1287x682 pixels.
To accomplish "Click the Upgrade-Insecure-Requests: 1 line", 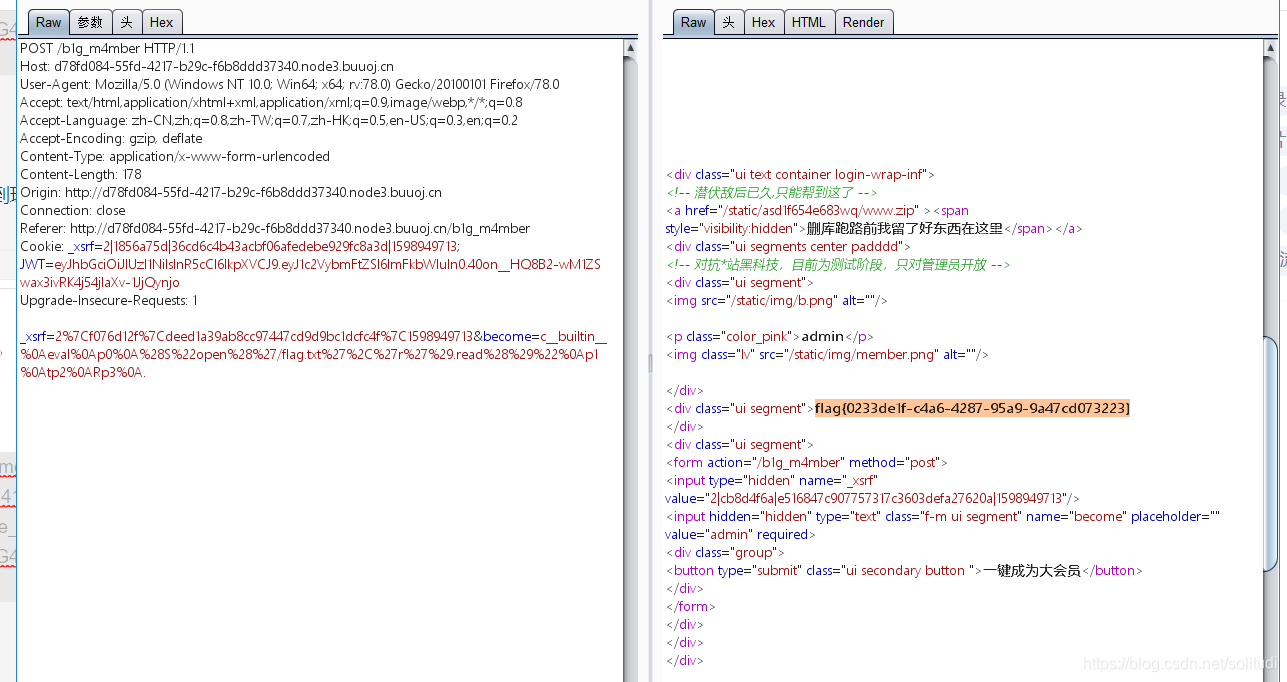I will coord(109,300).
